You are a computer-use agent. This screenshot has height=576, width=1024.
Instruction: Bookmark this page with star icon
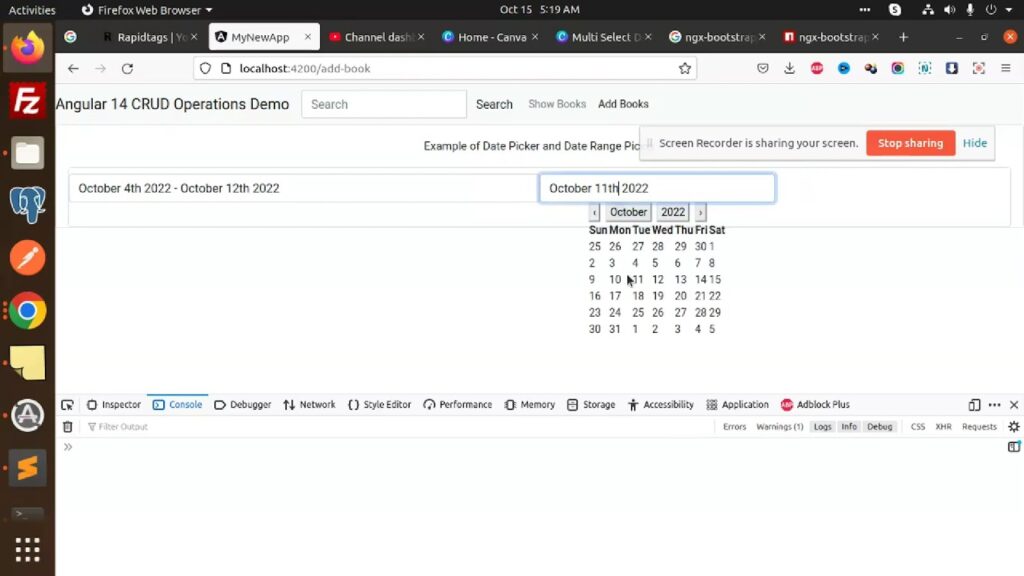point(684,68)
